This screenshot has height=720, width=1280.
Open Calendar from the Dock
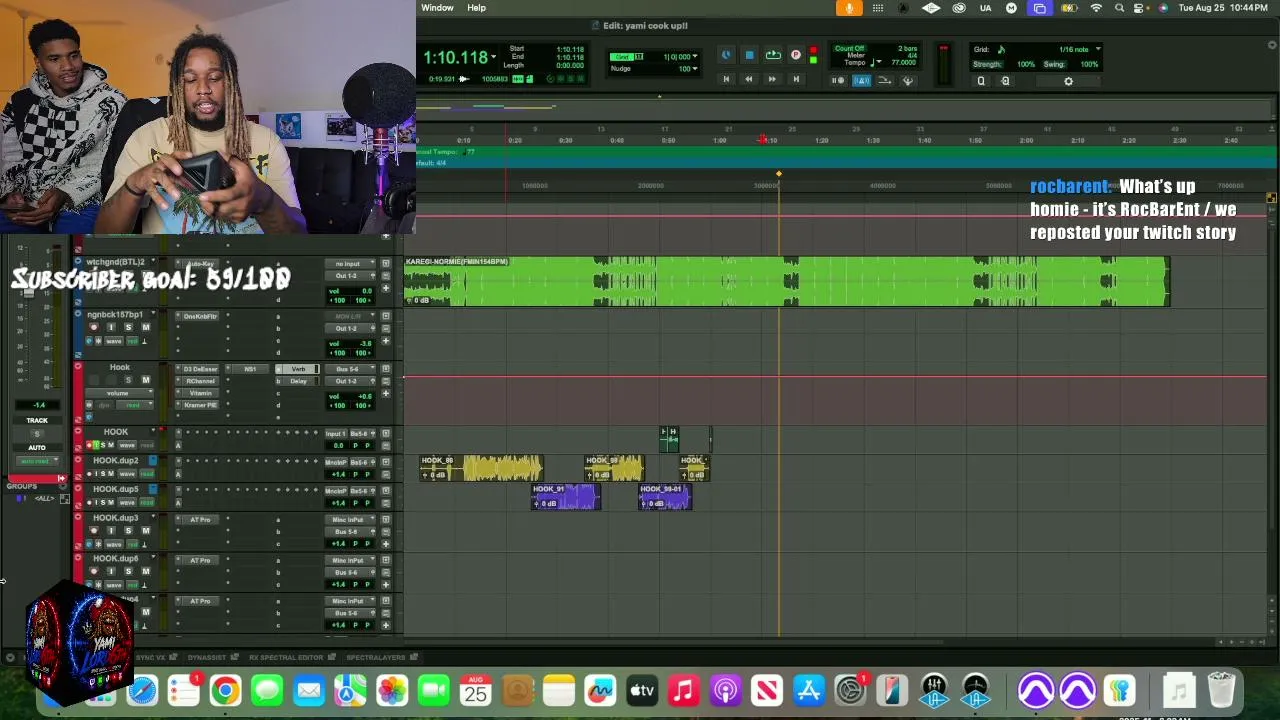click(475, 690)
